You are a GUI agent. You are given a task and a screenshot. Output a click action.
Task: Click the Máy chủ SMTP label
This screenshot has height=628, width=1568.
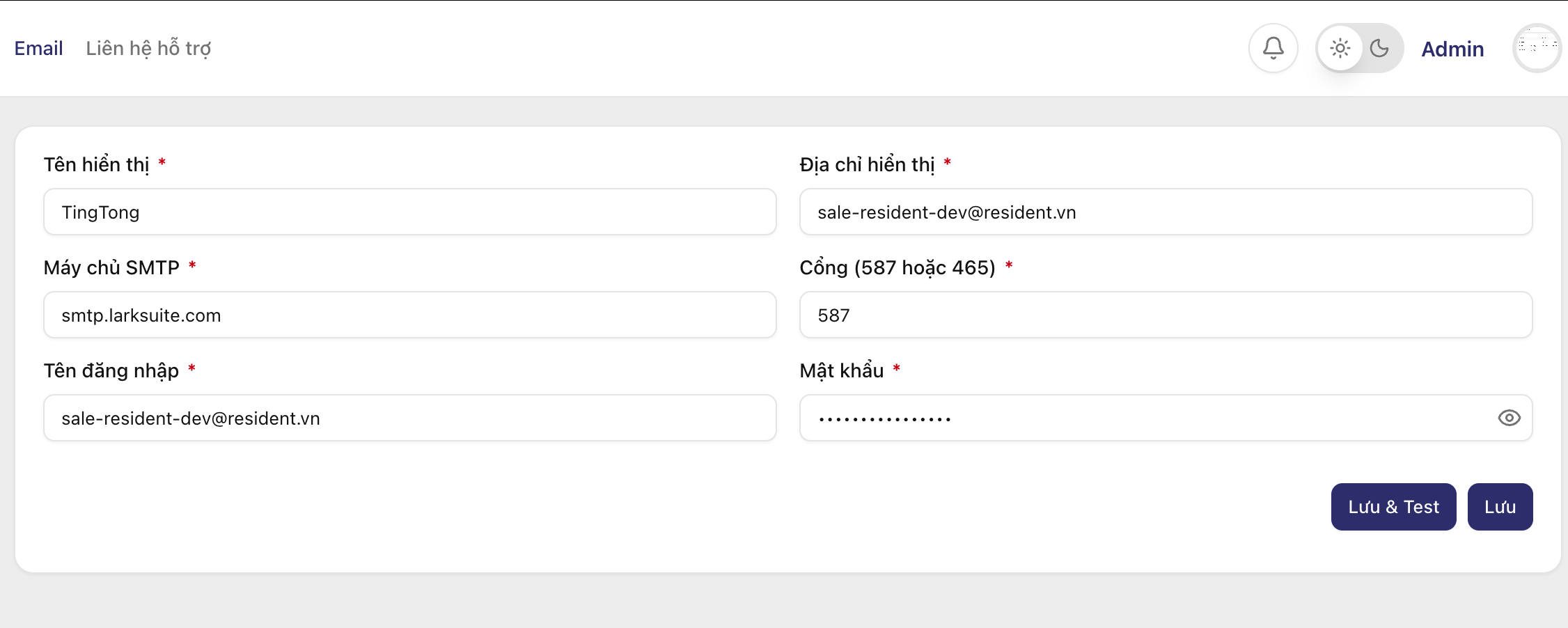click(x=111, y=267)
